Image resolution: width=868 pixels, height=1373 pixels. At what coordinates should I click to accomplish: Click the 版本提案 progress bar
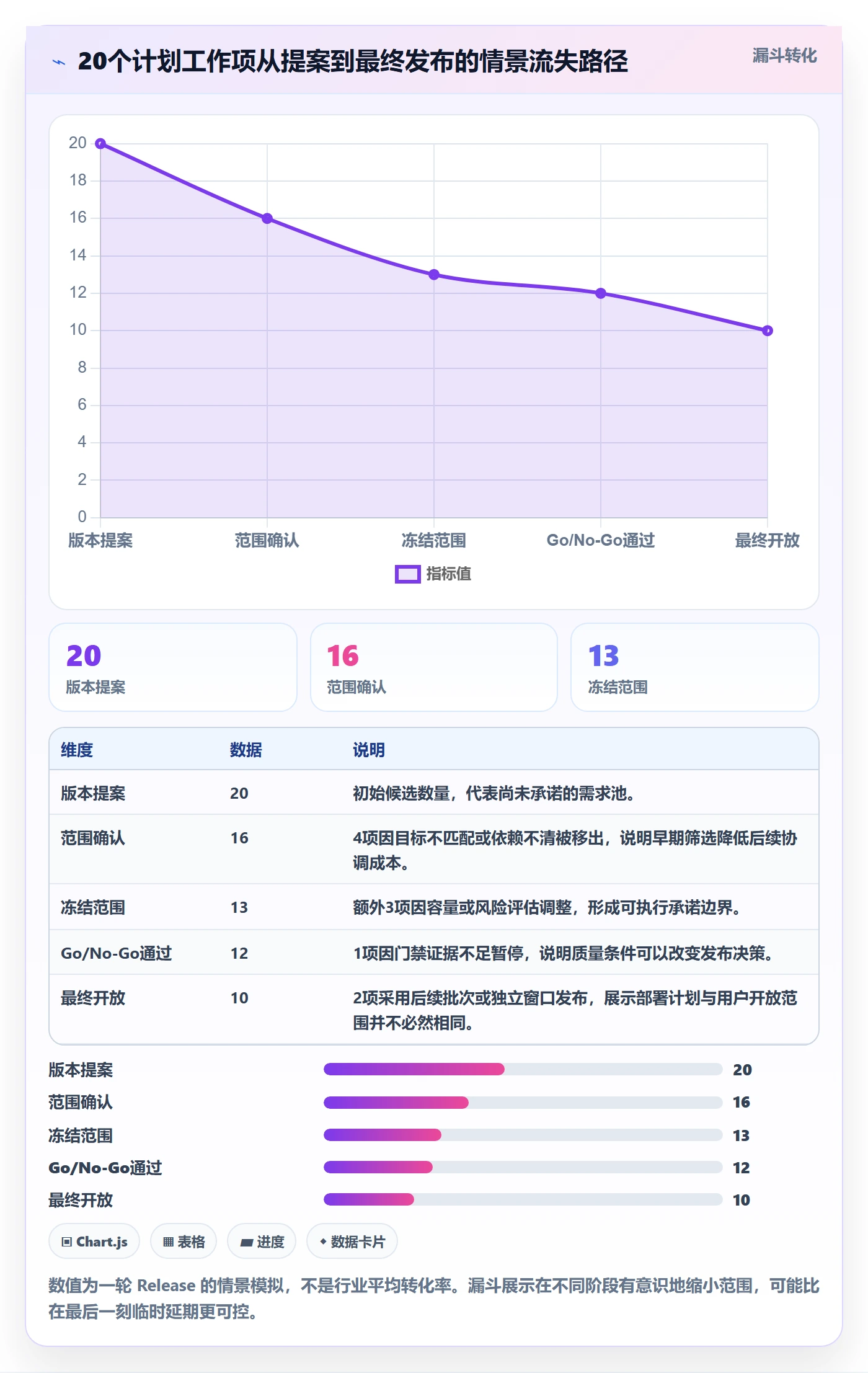pyautogui.click(x=523, y=1069)
